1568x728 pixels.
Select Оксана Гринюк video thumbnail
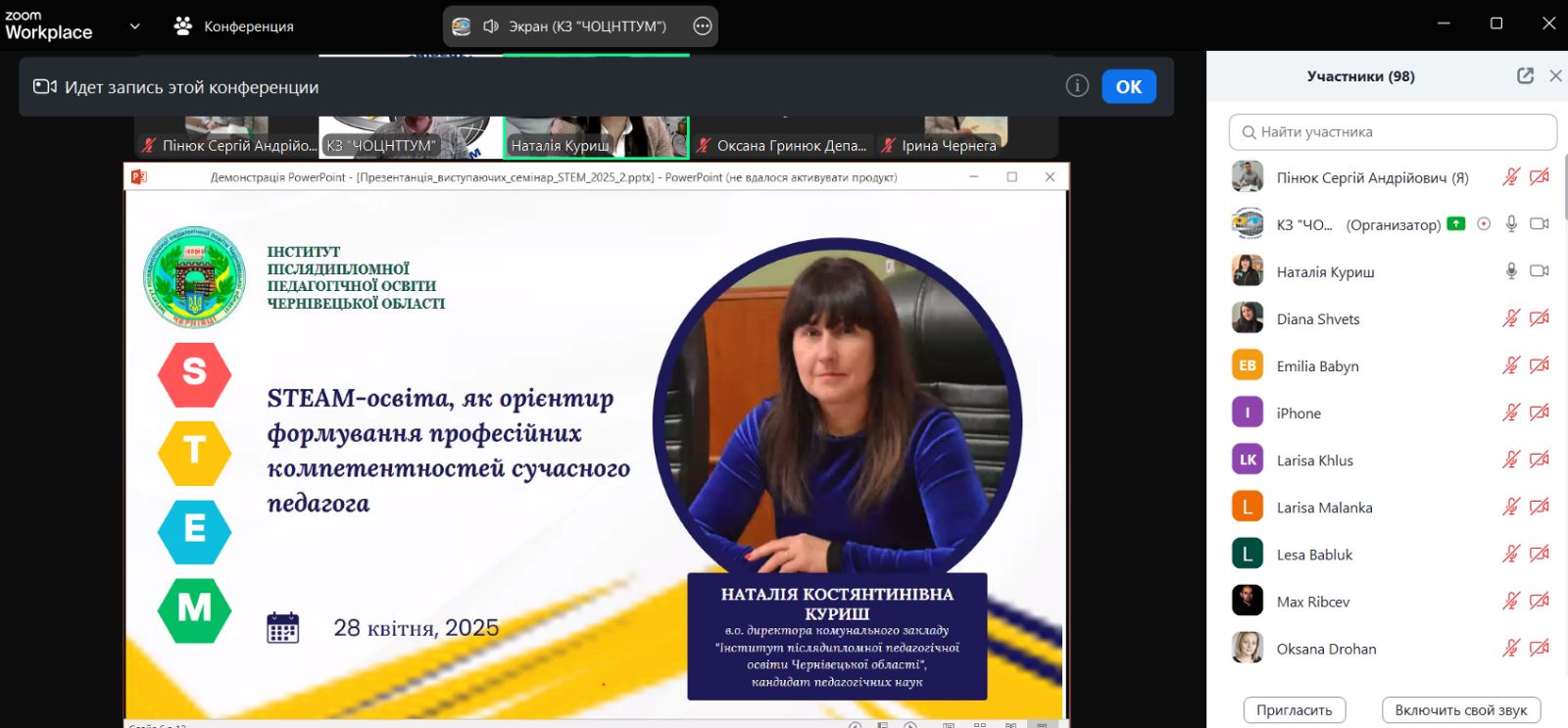click(x=782, y=137)
